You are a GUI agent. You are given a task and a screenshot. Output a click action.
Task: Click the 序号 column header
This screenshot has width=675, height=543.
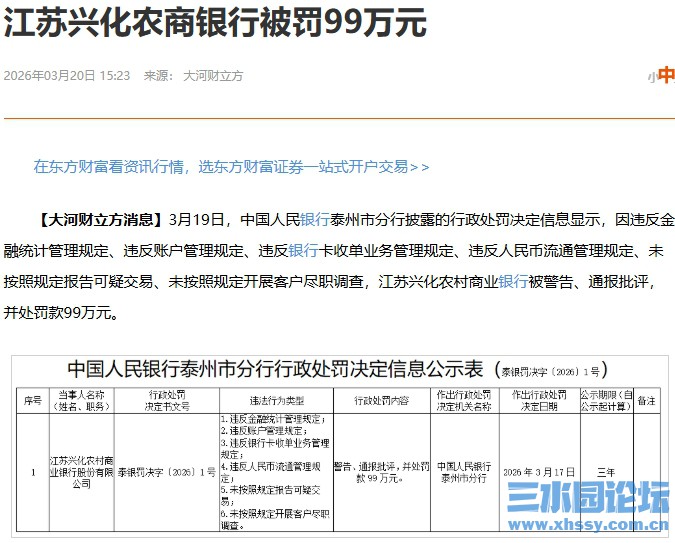33,401
